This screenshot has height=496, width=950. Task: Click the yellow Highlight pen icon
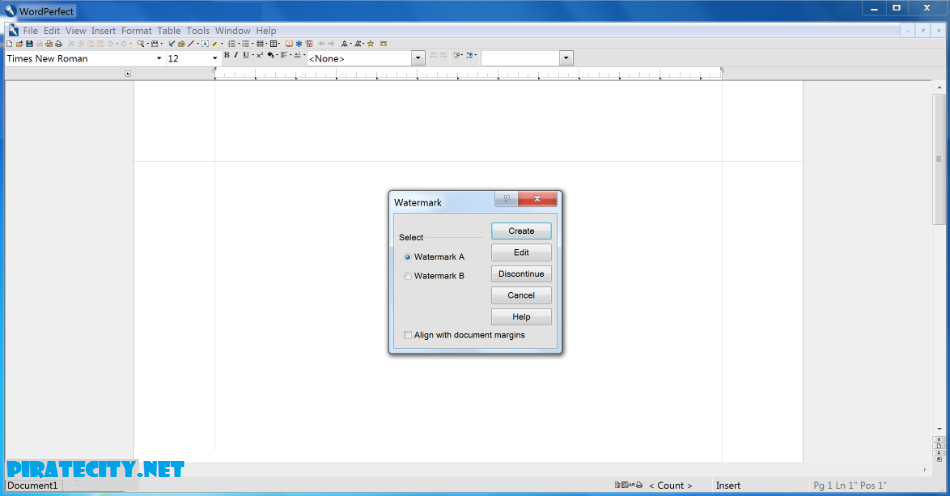pyautogui.click(x=214, y=44)
